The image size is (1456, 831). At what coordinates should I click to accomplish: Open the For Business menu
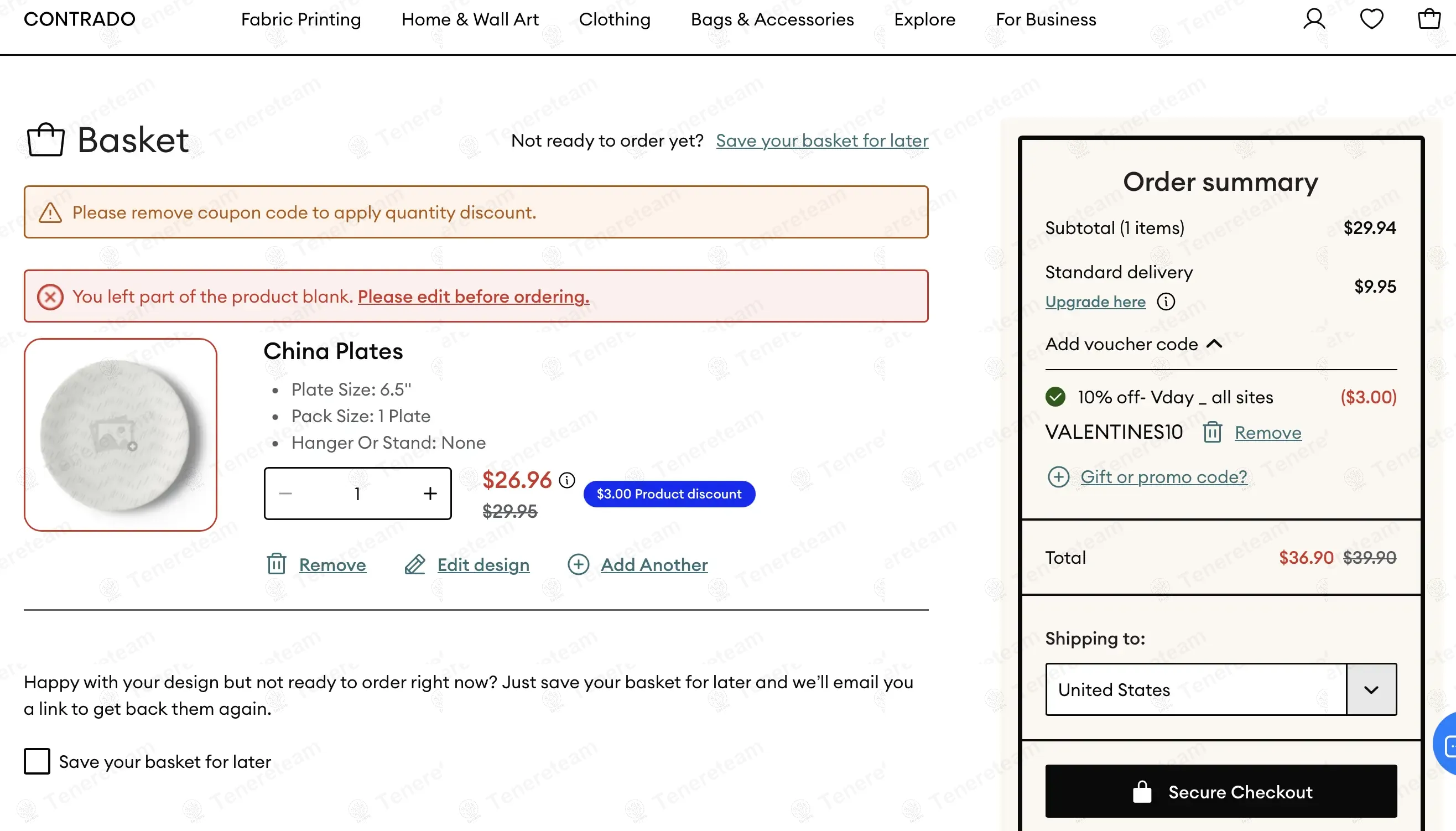click(x=1046, y=19)
